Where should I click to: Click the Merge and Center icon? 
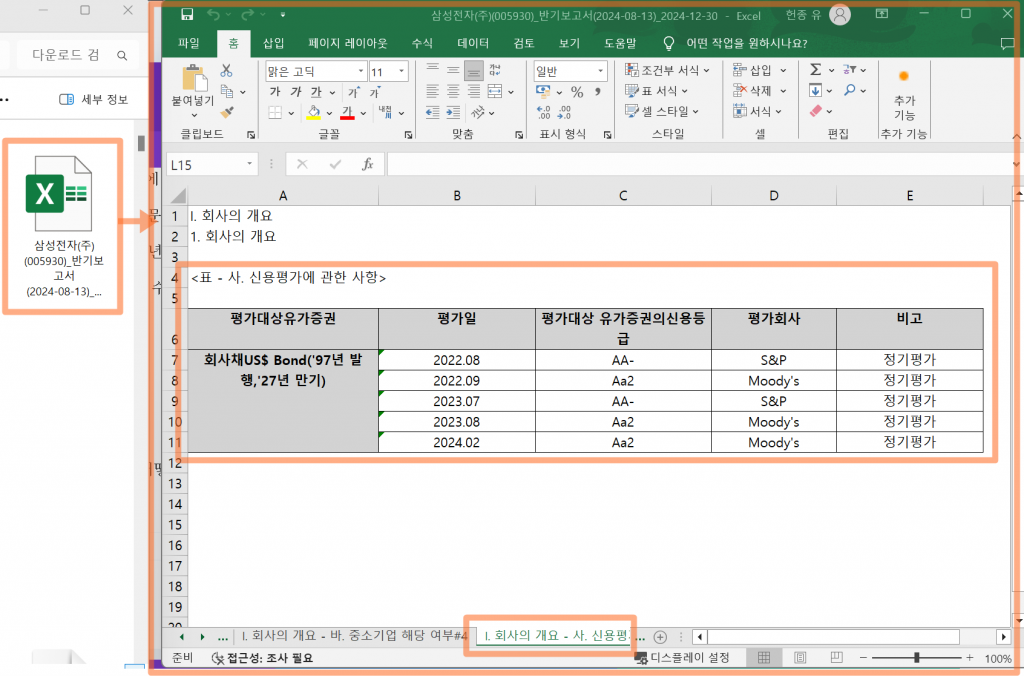point(495,91)
